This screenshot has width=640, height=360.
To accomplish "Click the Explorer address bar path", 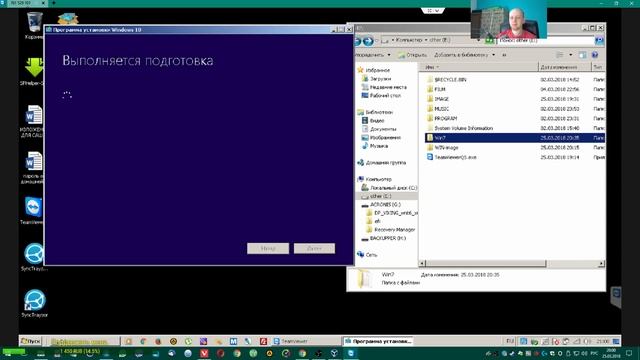I will [431, 40].
